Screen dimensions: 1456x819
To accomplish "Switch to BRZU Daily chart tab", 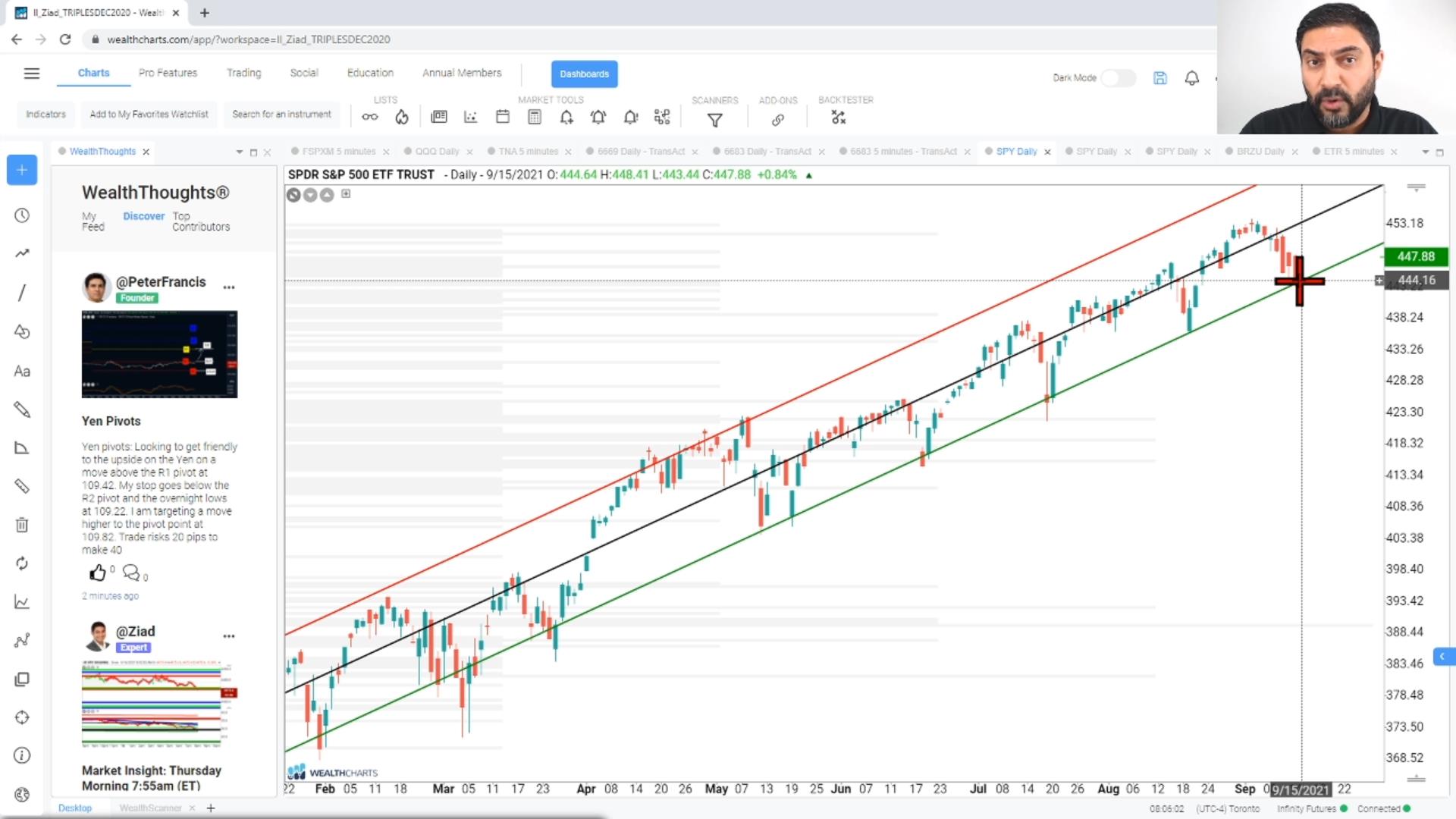I will point(1260,152).
